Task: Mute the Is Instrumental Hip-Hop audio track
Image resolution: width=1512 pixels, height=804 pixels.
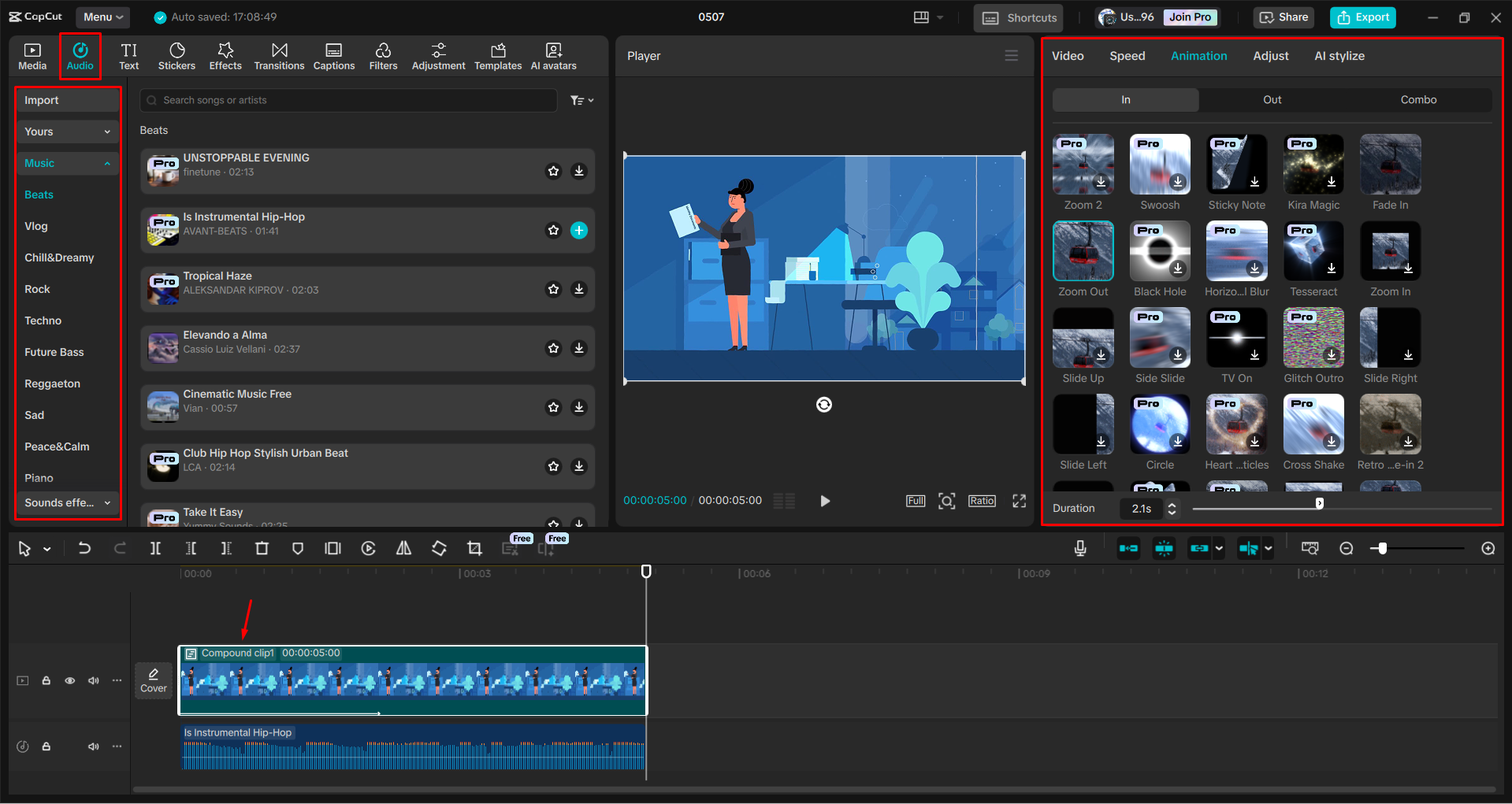Action: coord(93,746)
